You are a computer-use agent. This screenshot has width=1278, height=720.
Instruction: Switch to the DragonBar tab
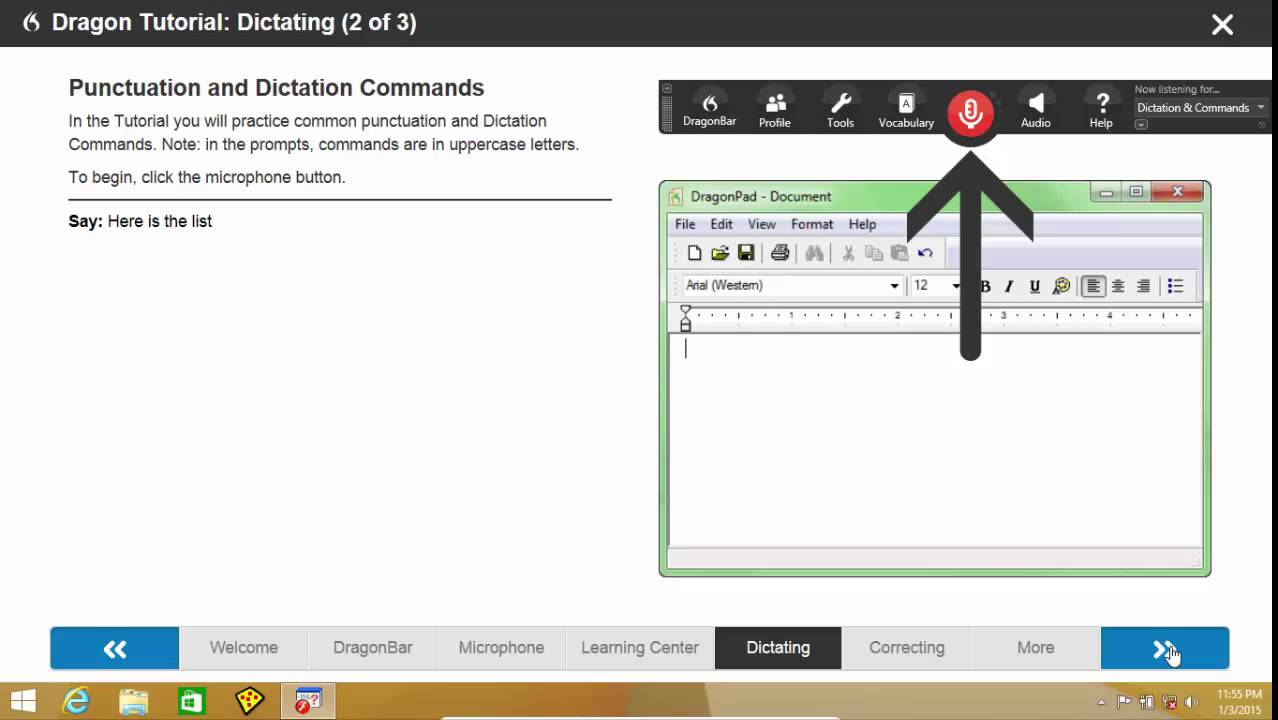(373, 648)
